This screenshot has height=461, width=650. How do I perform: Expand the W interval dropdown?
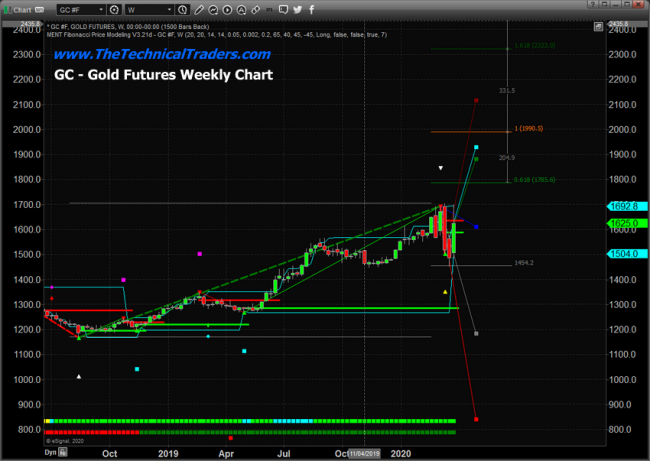(170, 10)
